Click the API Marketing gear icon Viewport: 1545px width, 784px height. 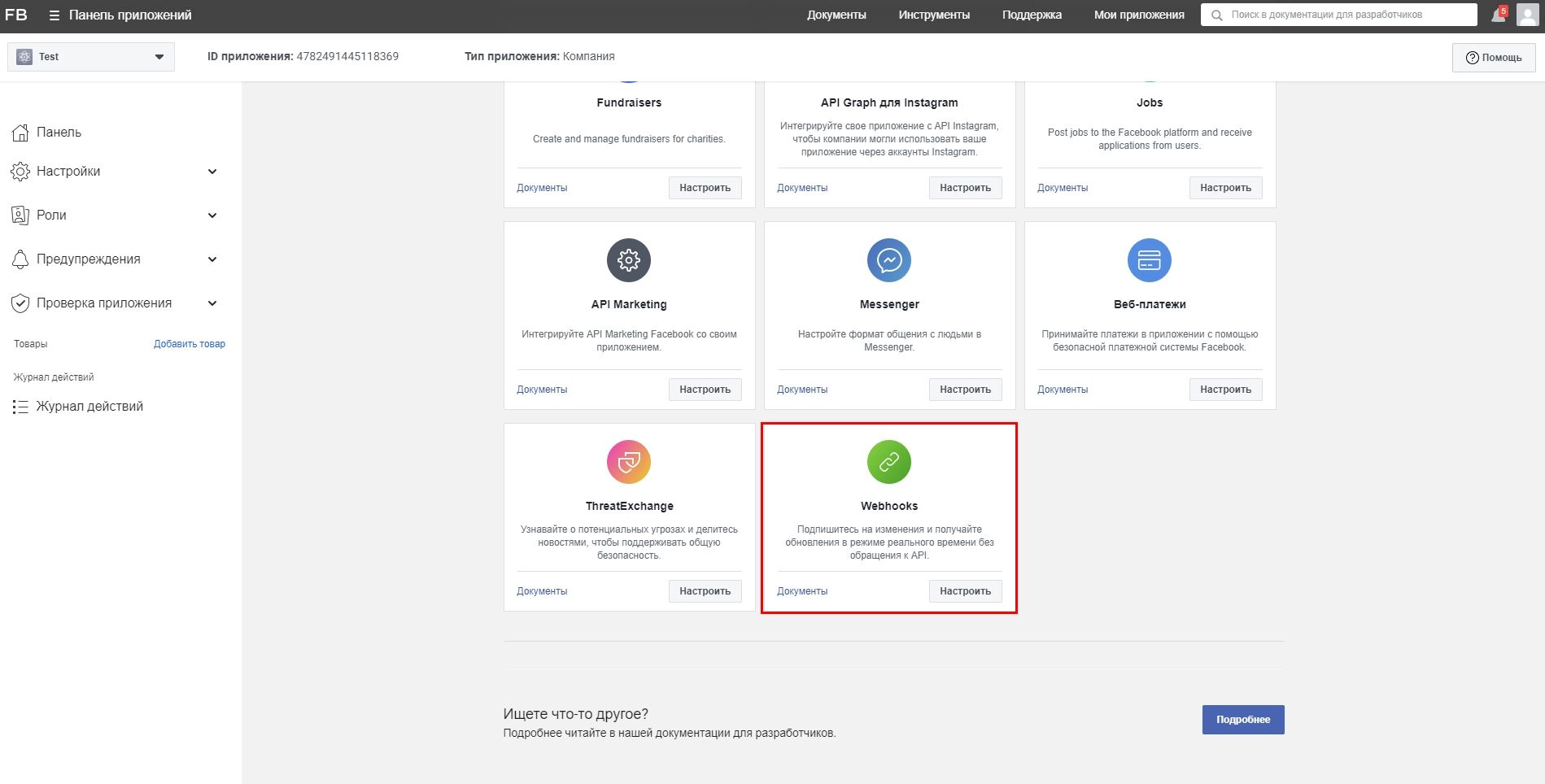pos(629,260)
